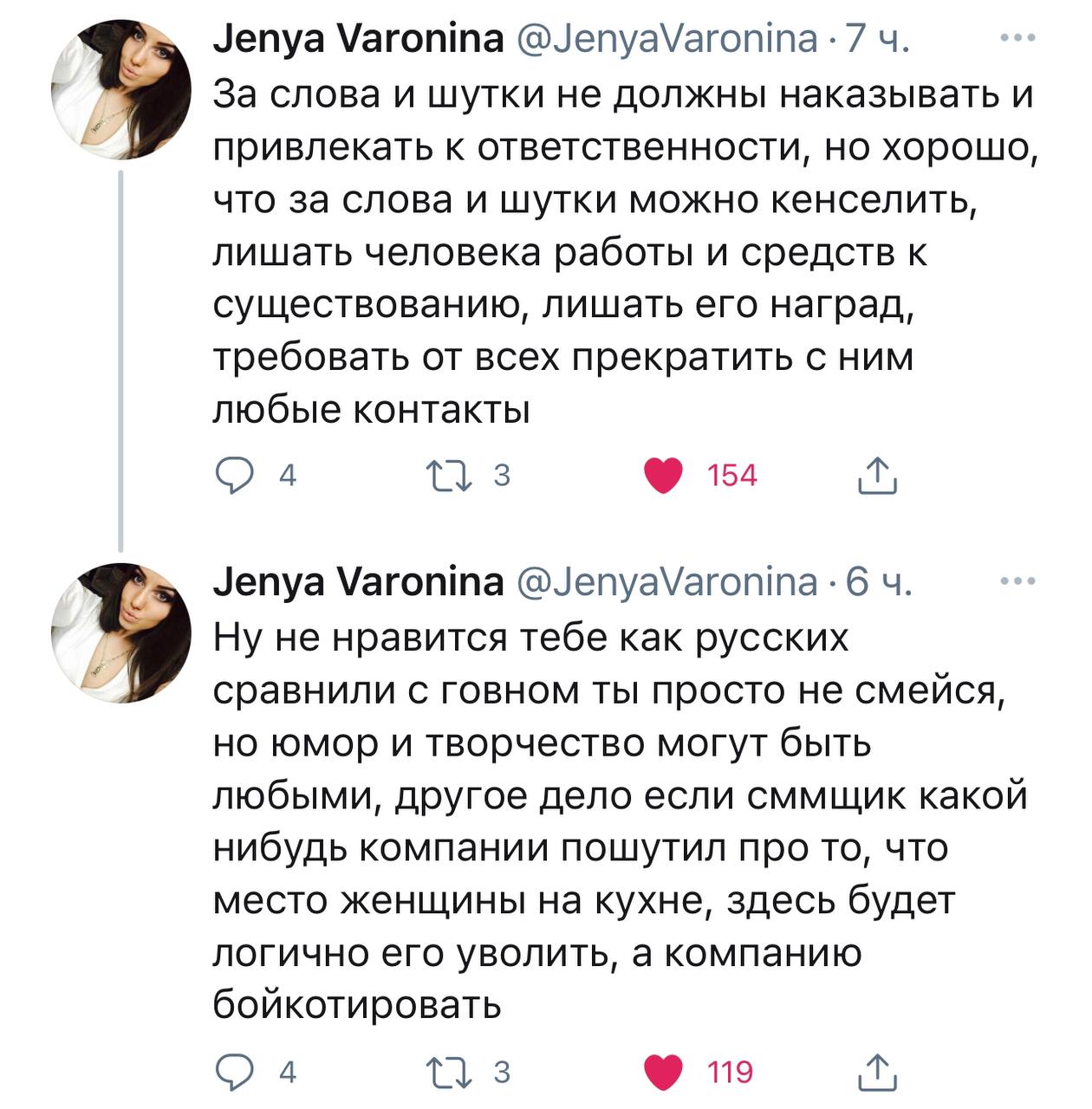Toggle the heart on the 119-like tweet
The height and width of the screenshot is (1109, 1092).
pyautogui.click(x=664, y=1073)
